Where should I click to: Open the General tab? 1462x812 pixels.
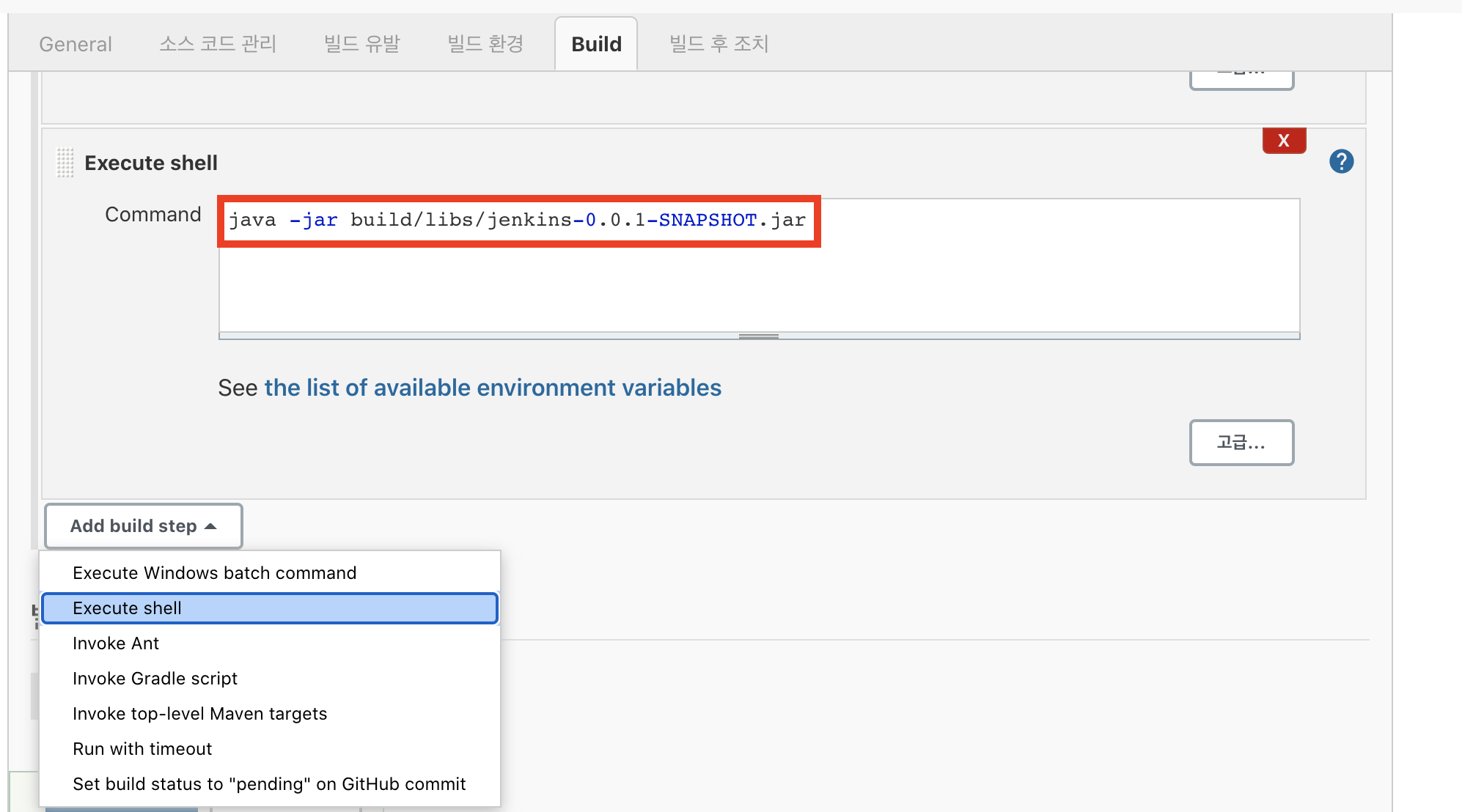click(76, 44)
